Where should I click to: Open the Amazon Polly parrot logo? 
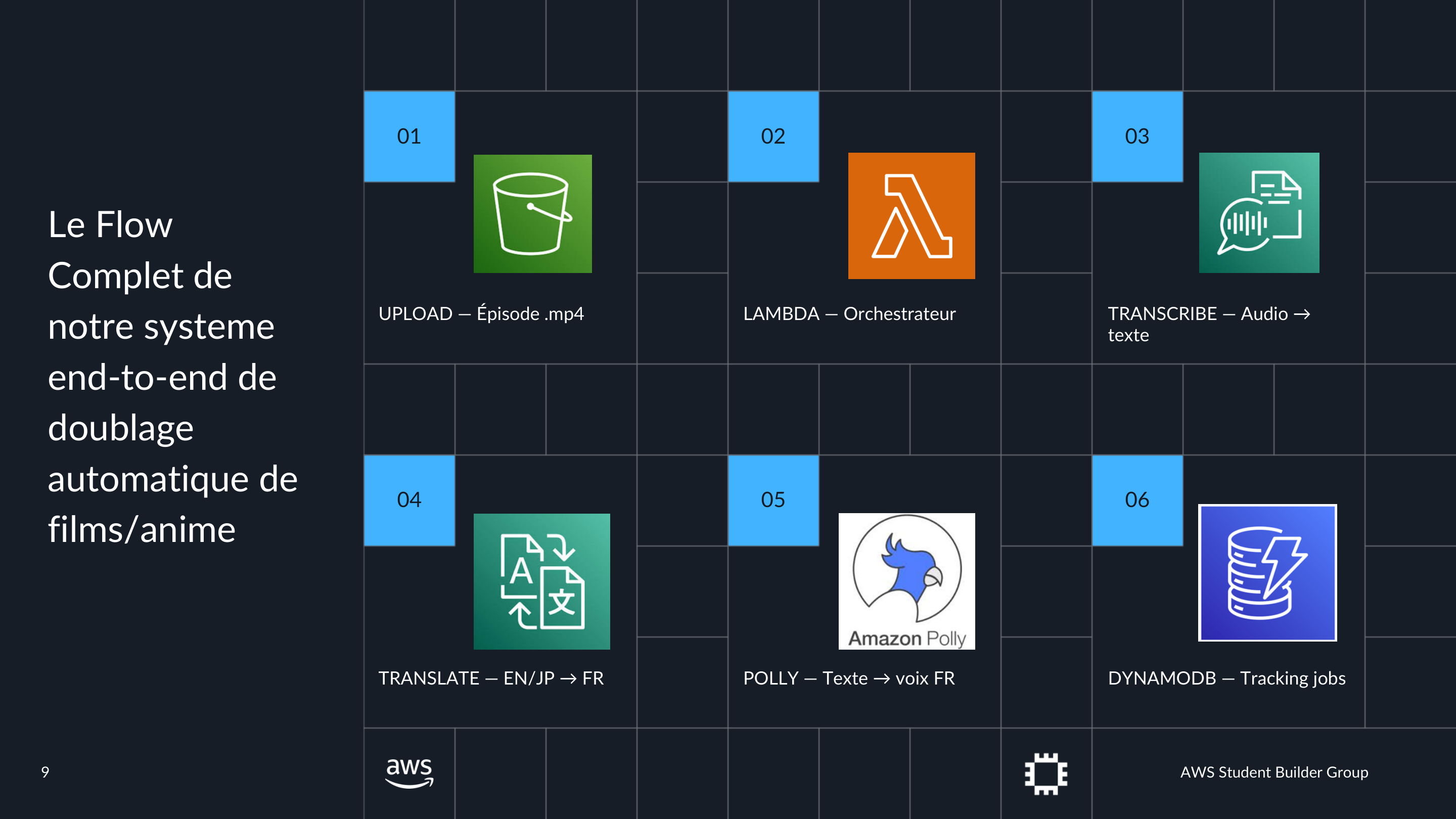(x=906, y=581)
